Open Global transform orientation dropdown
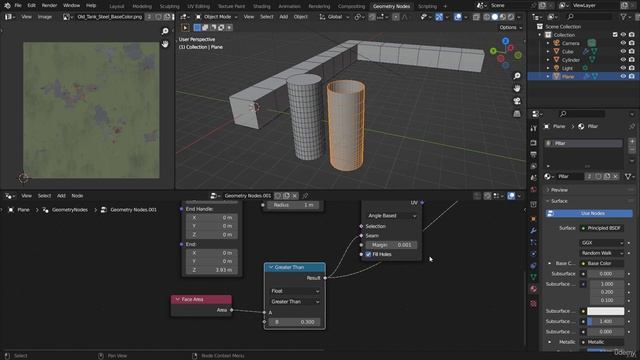 tap(334, 17)
